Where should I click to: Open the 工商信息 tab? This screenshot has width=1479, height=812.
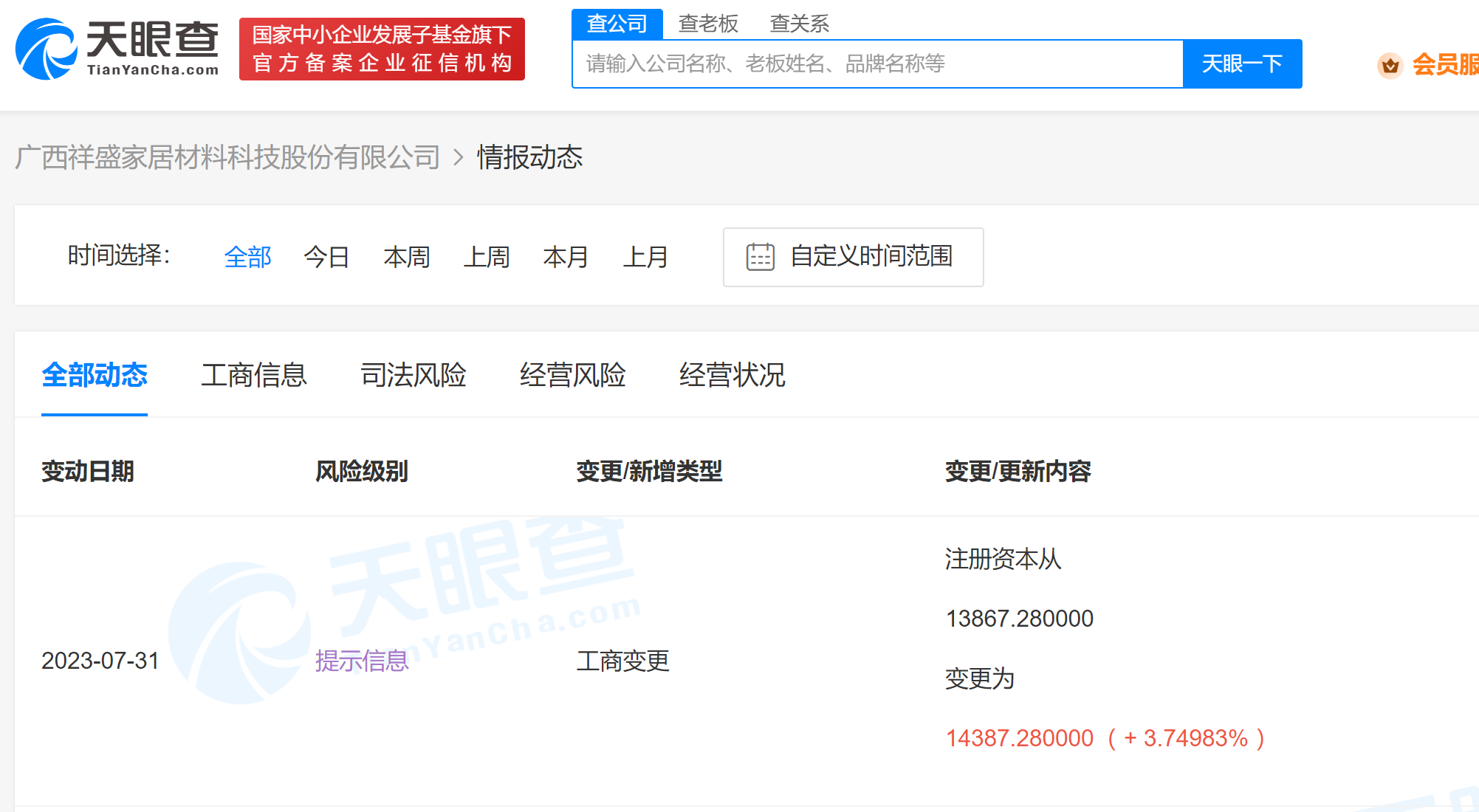(x=253, y=375)
